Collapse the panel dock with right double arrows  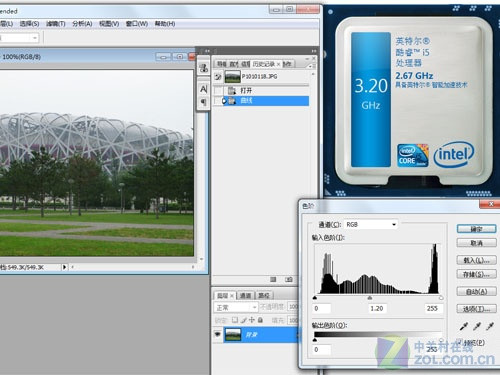pyautogui.click(x=314, y=51)
